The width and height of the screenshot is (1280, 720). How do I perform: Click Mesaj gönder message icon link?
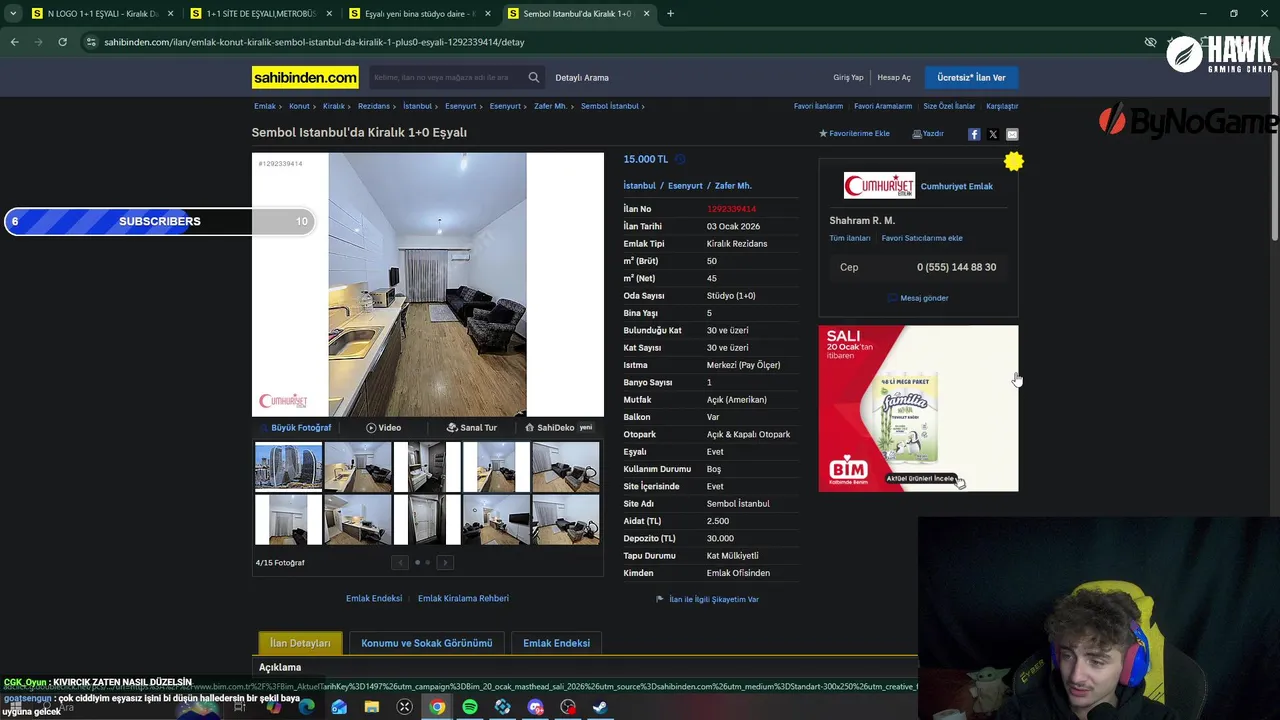click(x=918, y=298)
